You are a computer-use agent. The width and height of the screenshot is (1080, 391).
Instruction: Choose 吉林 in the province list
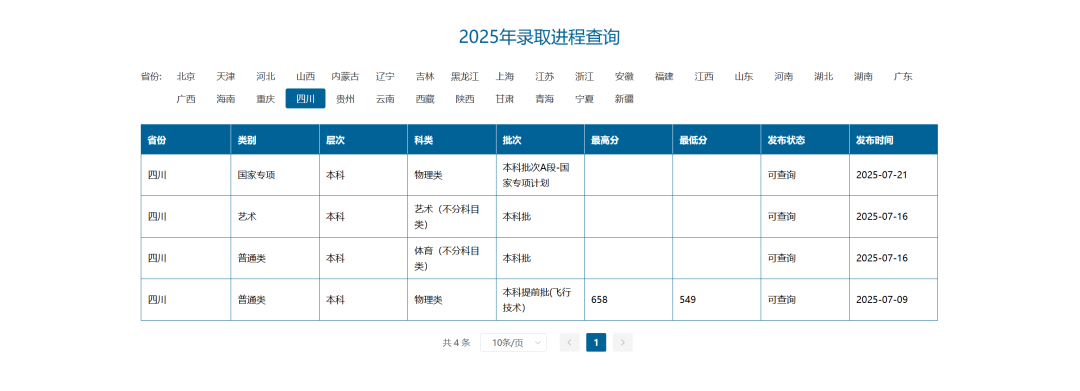[x=425, y=76]
